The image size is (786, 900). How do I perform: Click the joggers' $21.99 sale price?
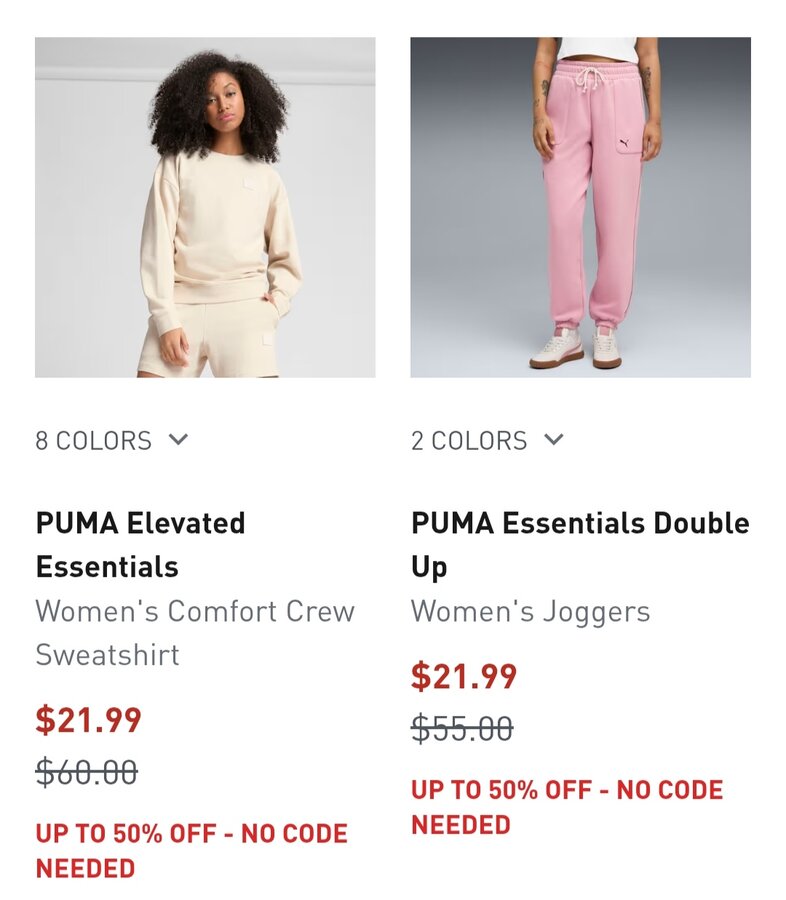[x=464, y=677]
